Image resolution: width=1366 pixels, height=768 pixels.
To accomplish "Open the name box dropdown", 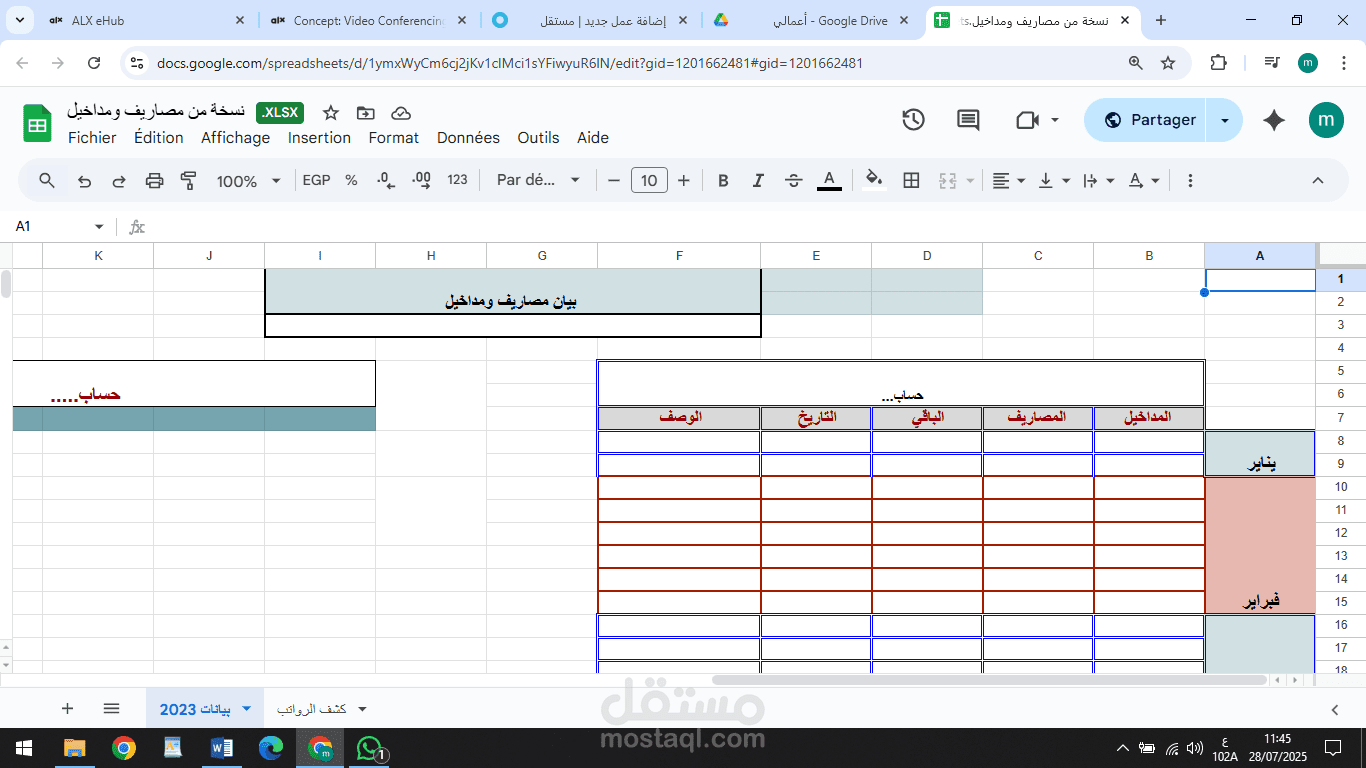I will 99,227.
